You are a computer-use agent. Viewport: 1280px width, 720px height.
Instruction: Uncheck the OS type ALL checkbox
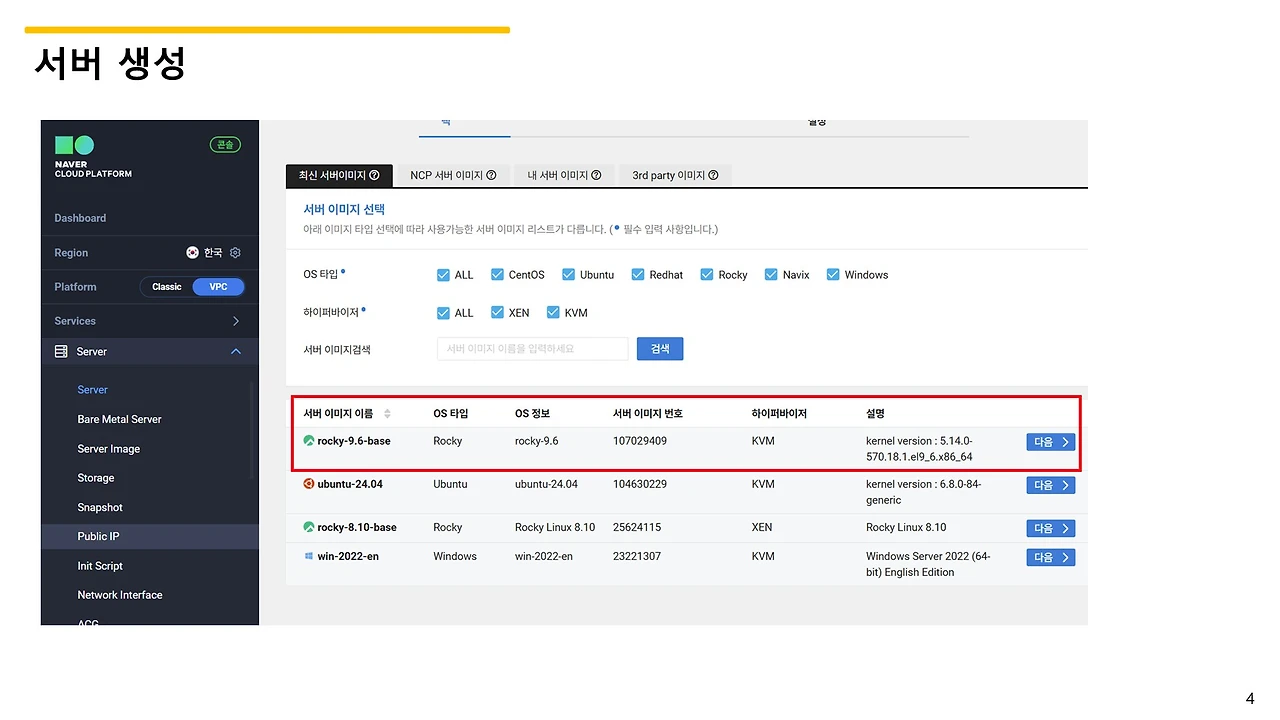444,275
